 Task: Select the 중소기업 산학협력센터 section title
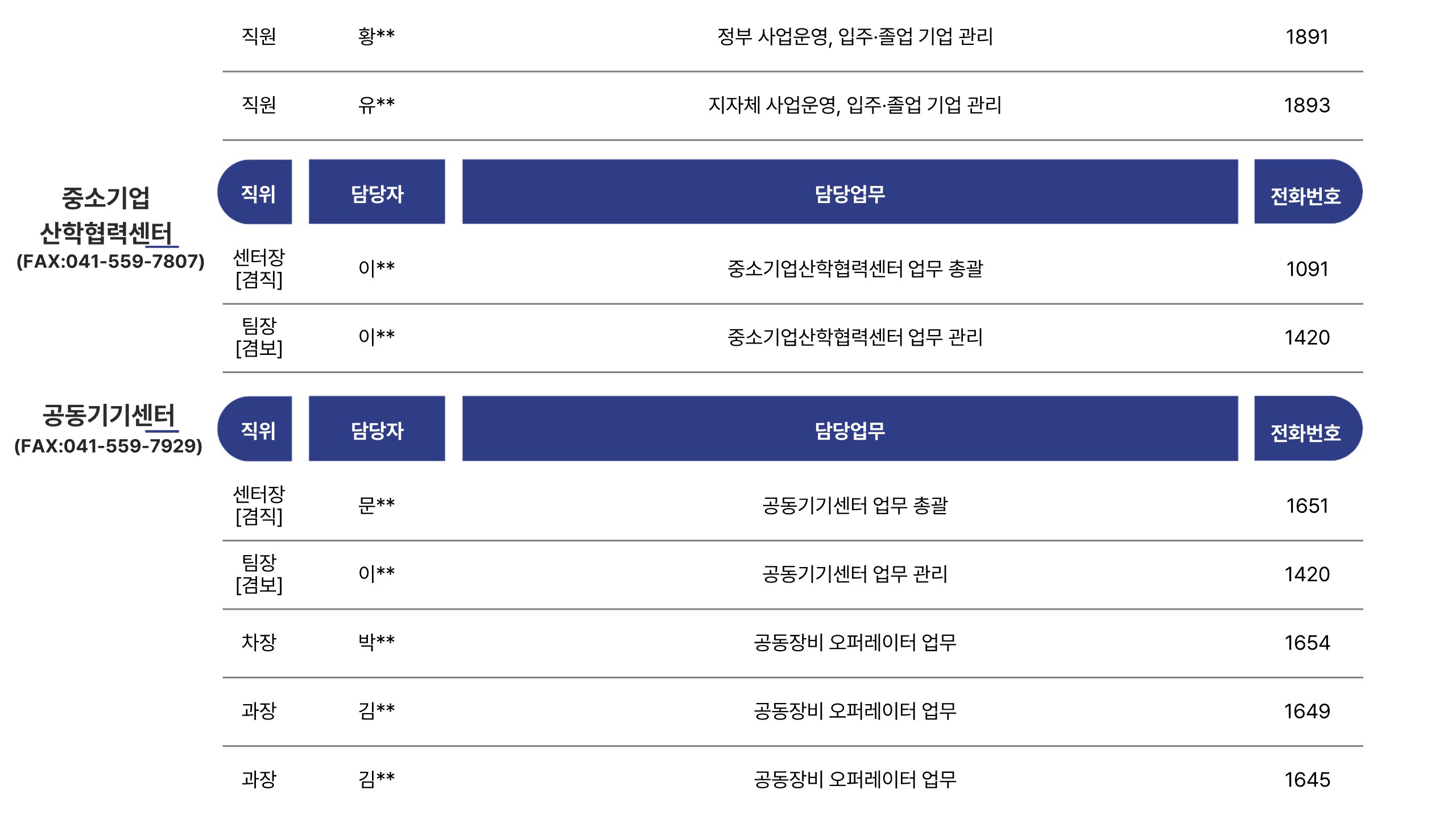tap(106, 216)
